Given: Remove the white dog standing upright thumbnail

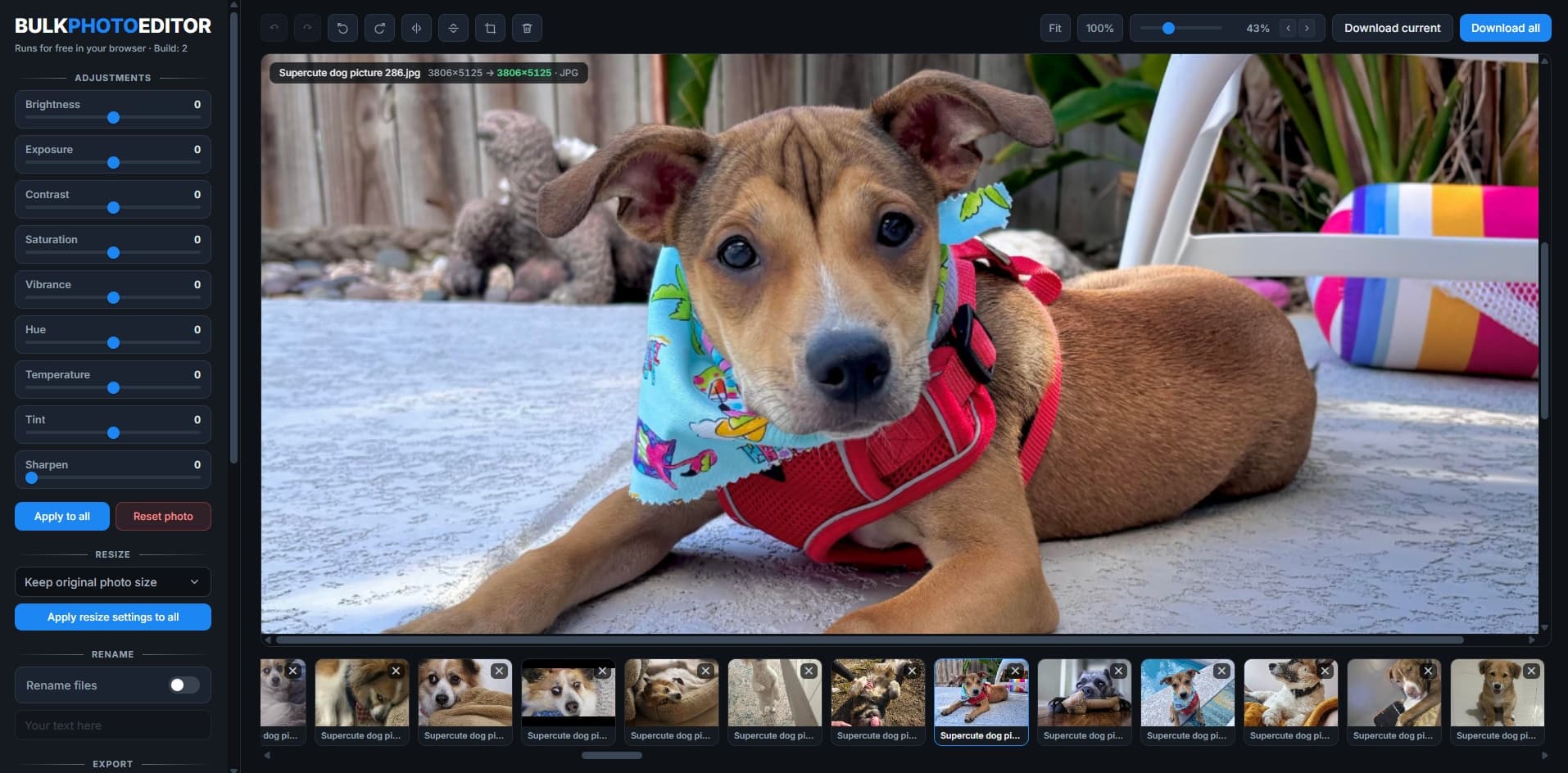Looking at the screenshot, I should pos(809,671).
